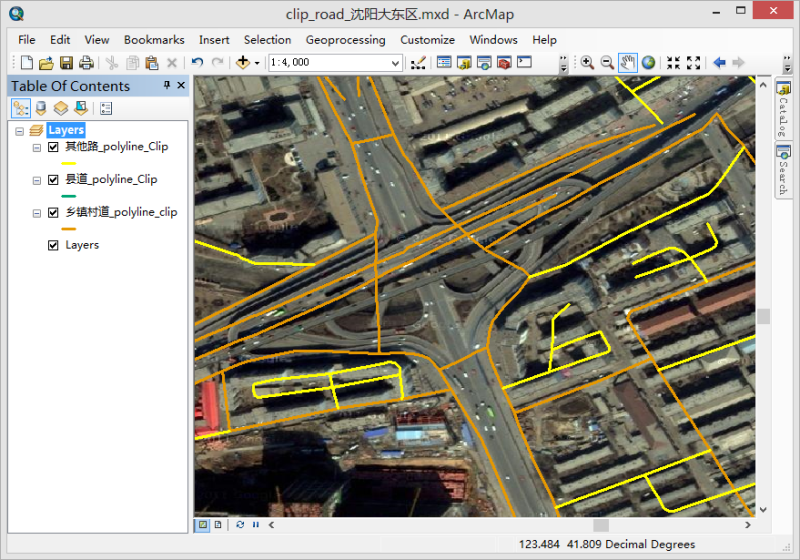Screen dimensions: 800x560
Task: Collapse the 其他路_polyline_Clip layer
Action: pos(37,148)
